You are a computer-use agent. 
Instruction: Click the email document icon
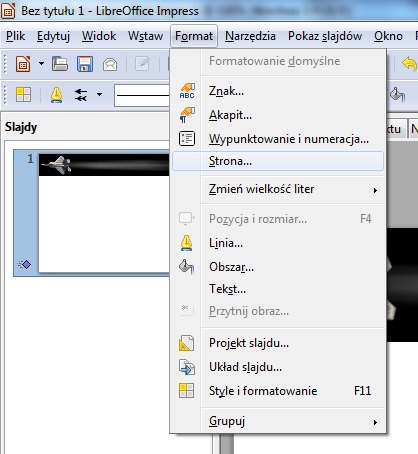pyautogui.click(x=110, y=64)
